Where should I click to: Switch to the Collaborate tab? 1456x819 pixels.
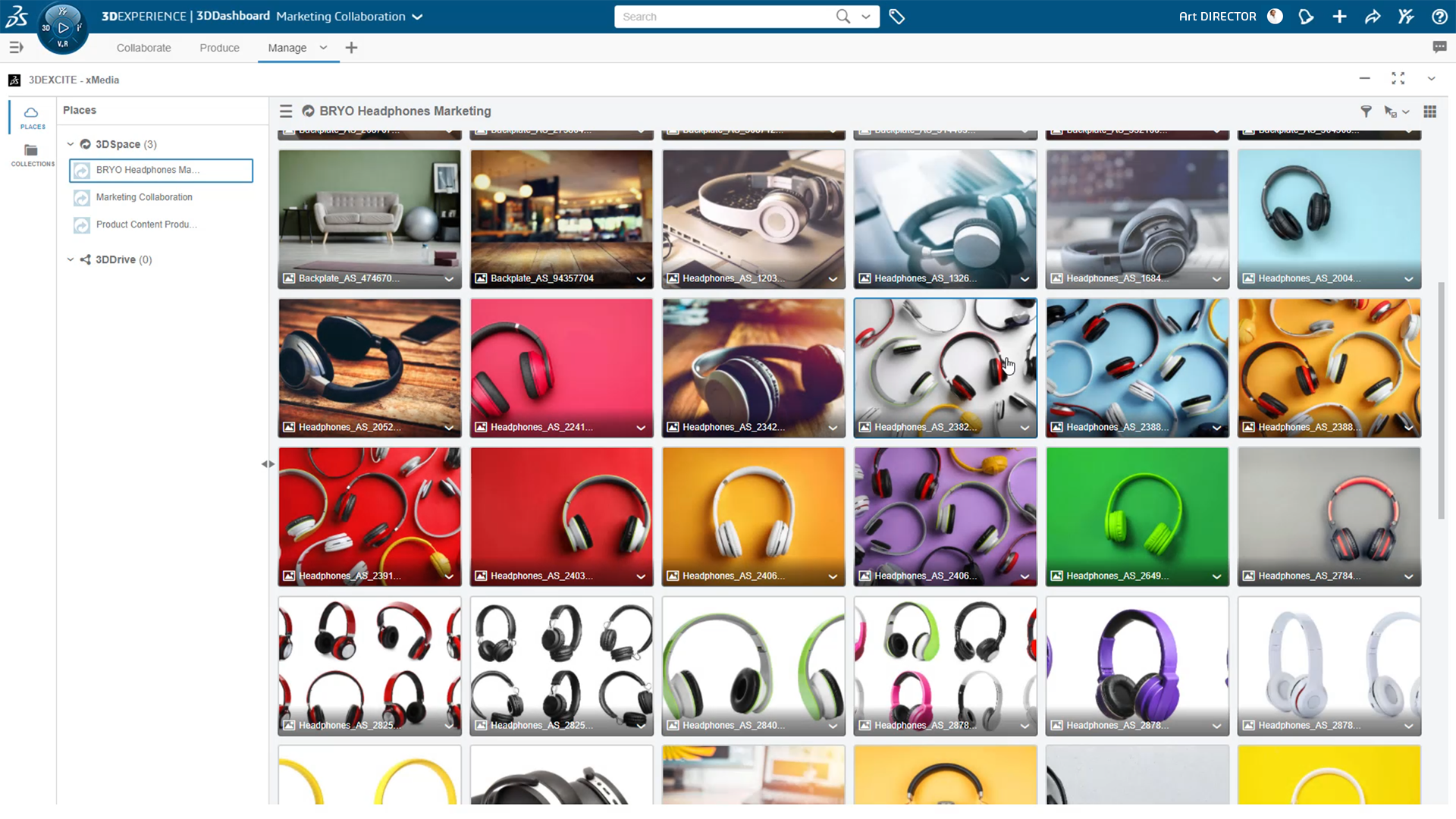[143, 48]
